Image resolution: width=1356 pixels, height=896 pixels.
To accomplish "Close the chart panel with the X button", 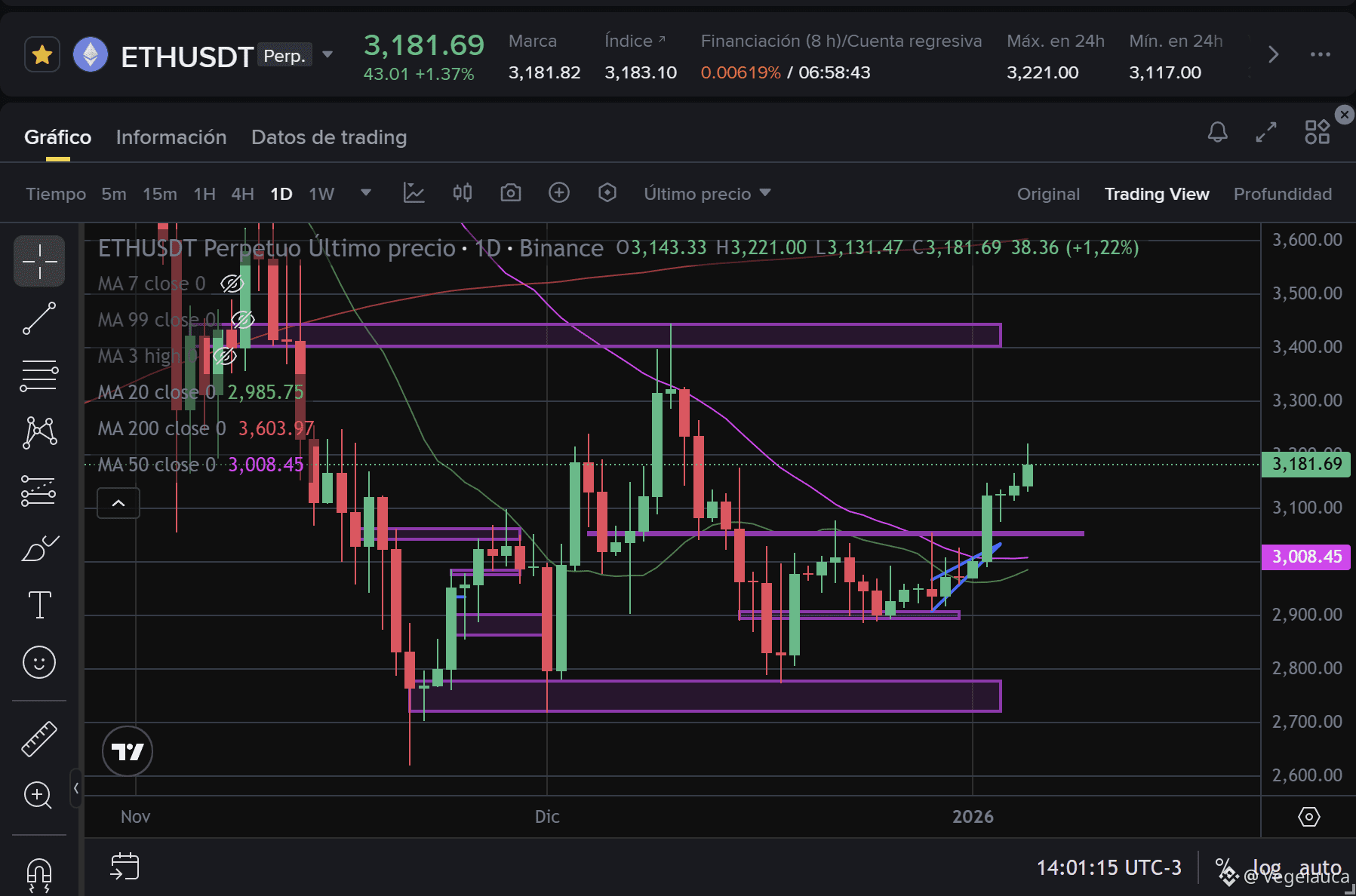I will click(1345, 115).
